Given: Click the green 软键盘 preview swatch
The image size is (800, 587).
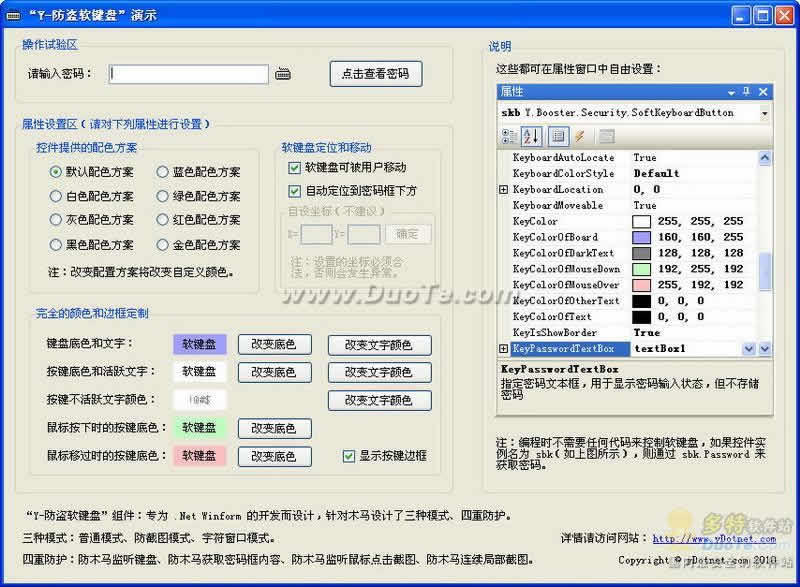Looking at the screenshot, I should pos(199,427).
